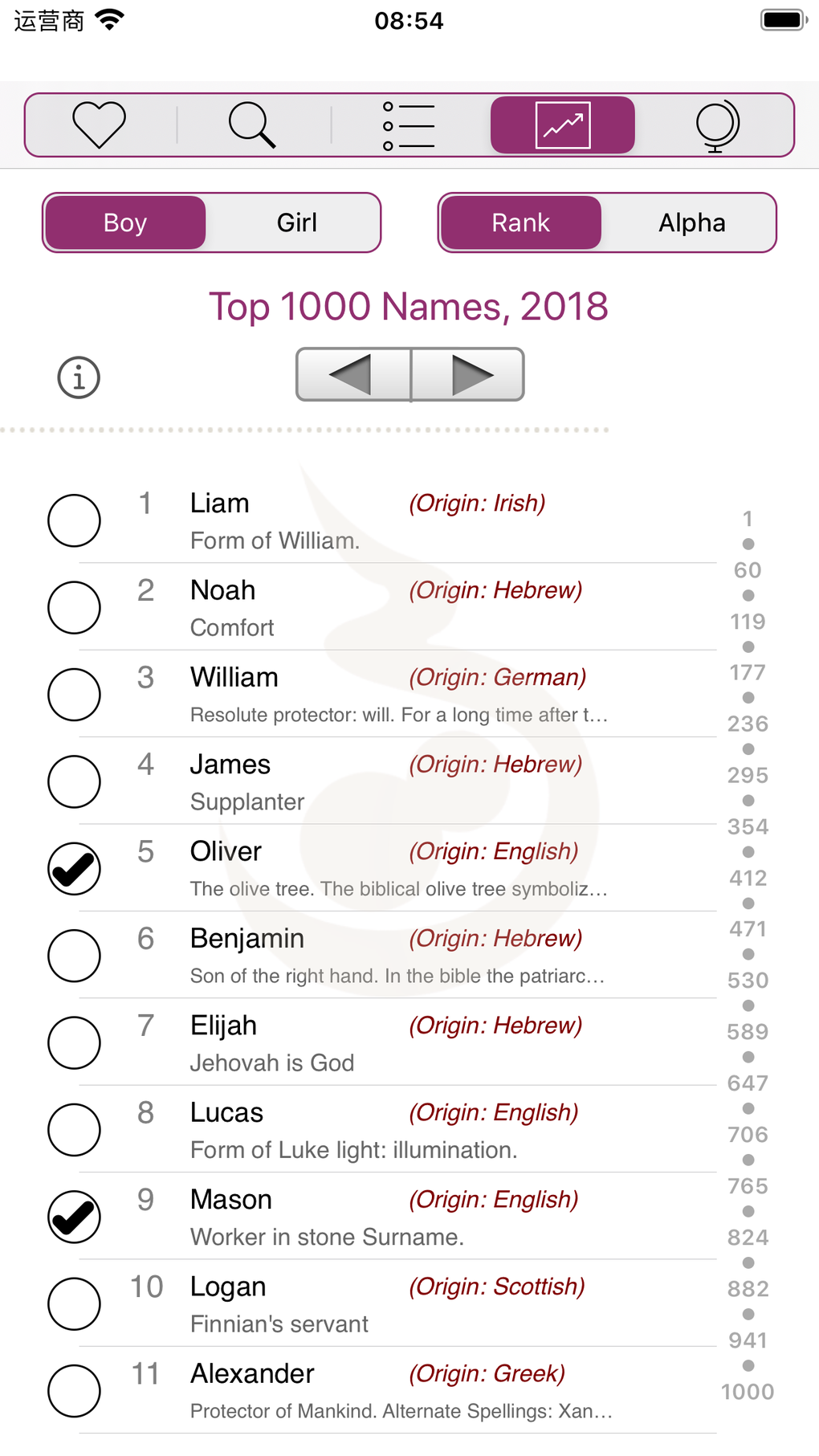Select the trending chart tab

[x=563, y=125]
